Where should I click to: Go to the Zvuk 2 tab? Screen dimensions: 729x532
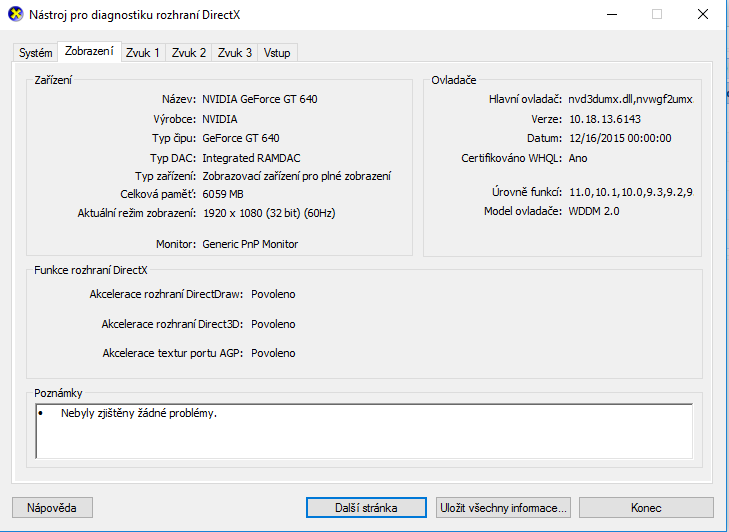pyautogui.click(x=188, y=53)
